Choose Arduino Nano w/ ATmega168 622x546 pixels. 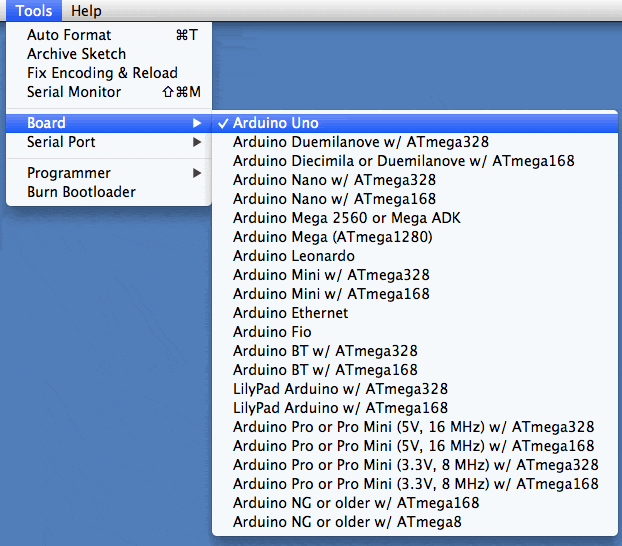point(415,199)
